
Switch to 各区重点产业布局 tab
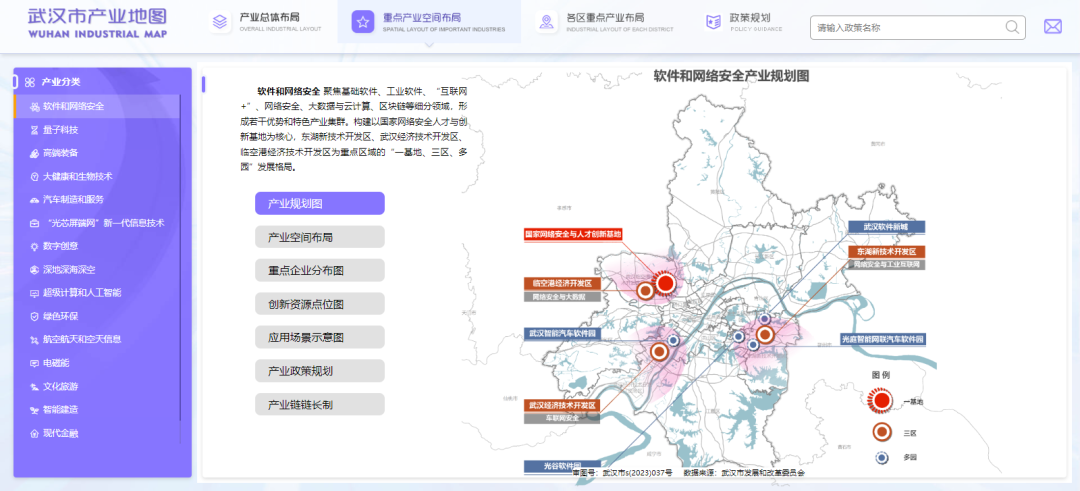pos(605,22)
